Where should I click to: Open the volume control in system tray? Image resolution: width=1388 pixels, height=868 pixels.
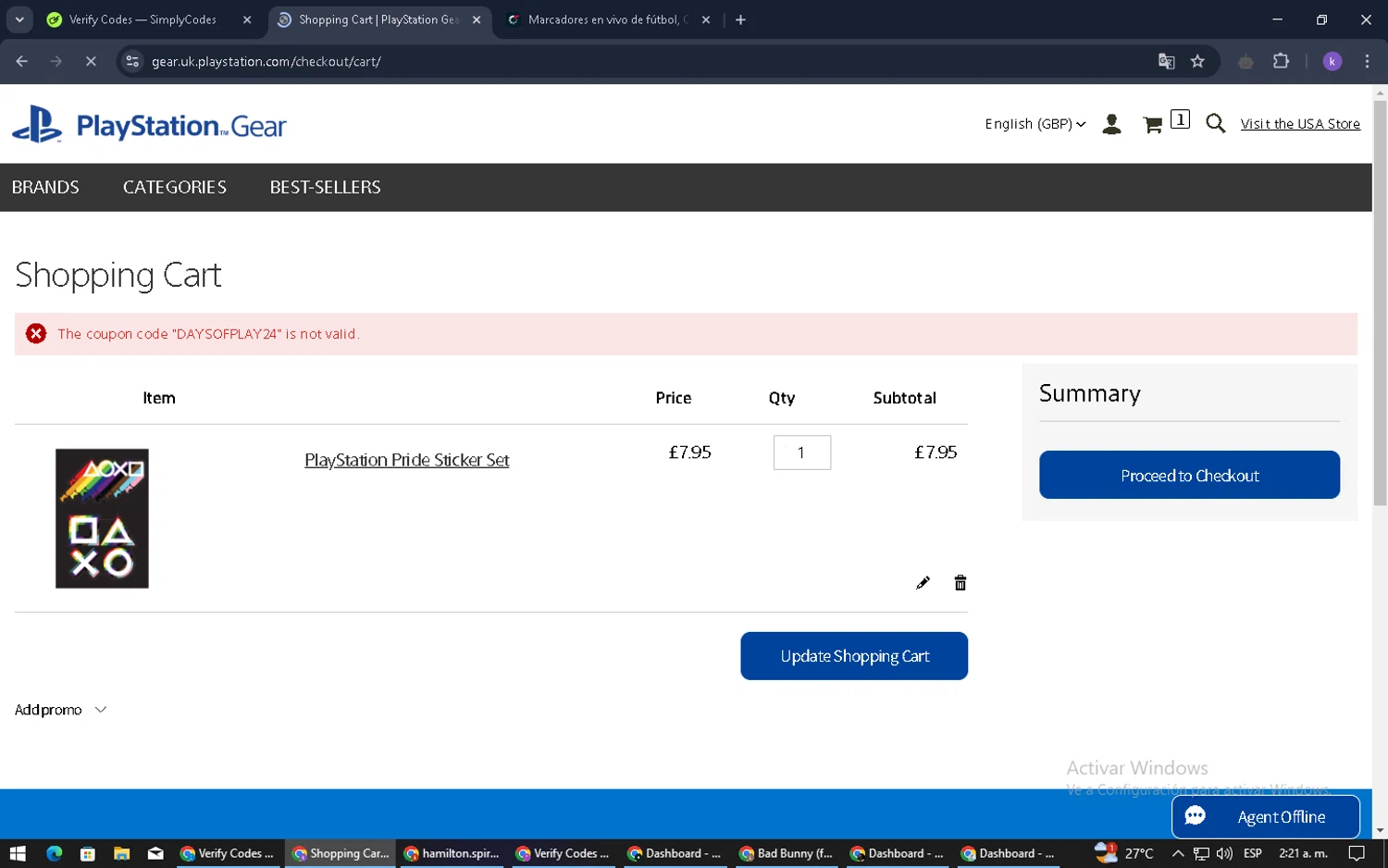pyautogui.click(x=1224, y=853)
